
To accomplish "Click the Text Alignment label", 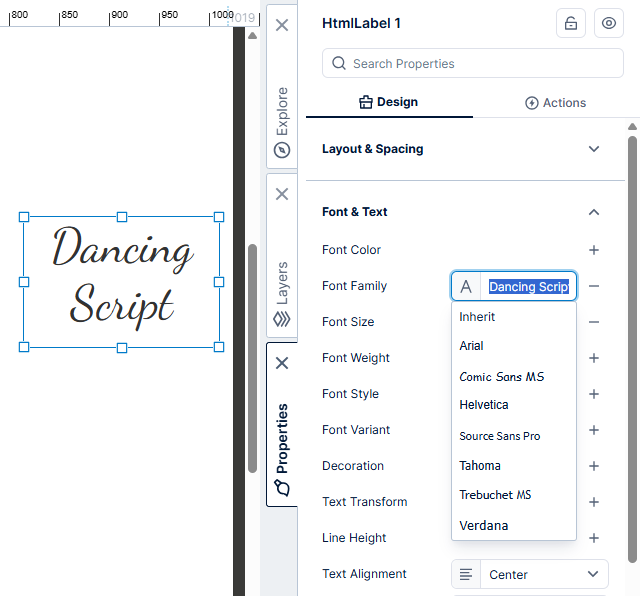I will click(x=364, y=574).
